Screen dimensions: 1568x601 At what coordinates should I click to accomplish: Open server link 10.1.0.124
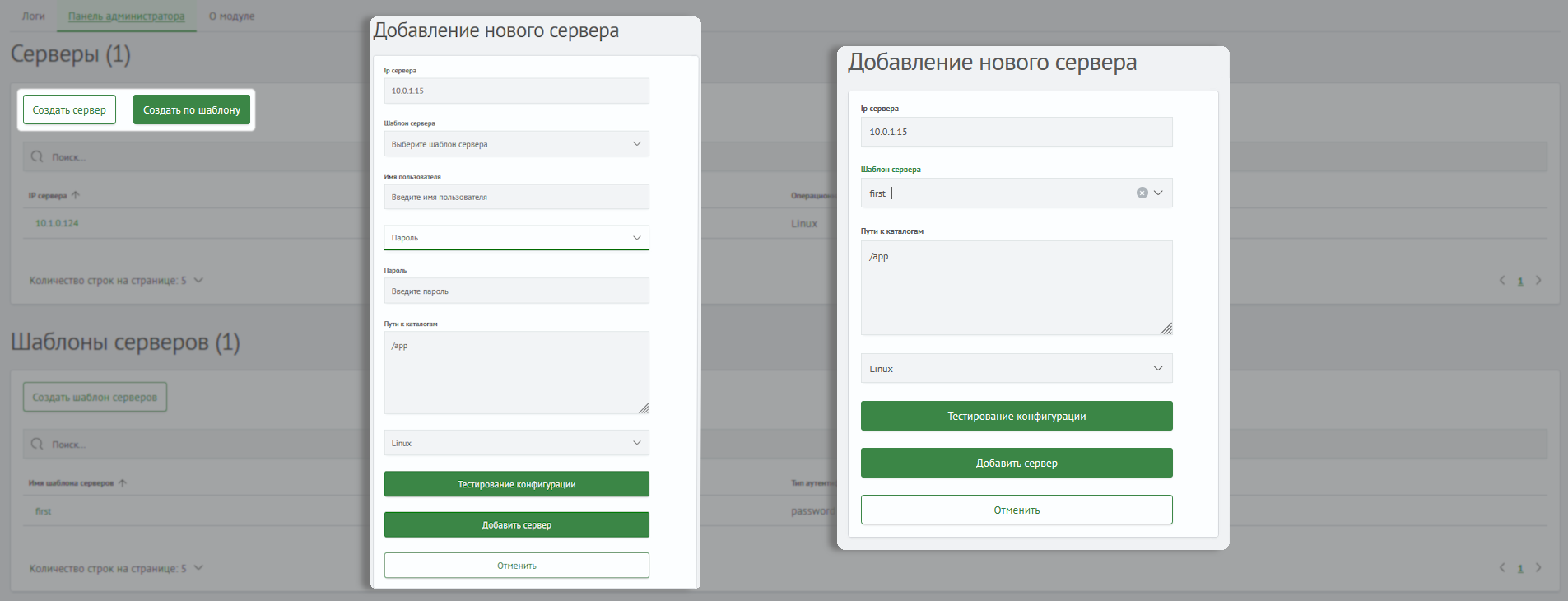57,223
